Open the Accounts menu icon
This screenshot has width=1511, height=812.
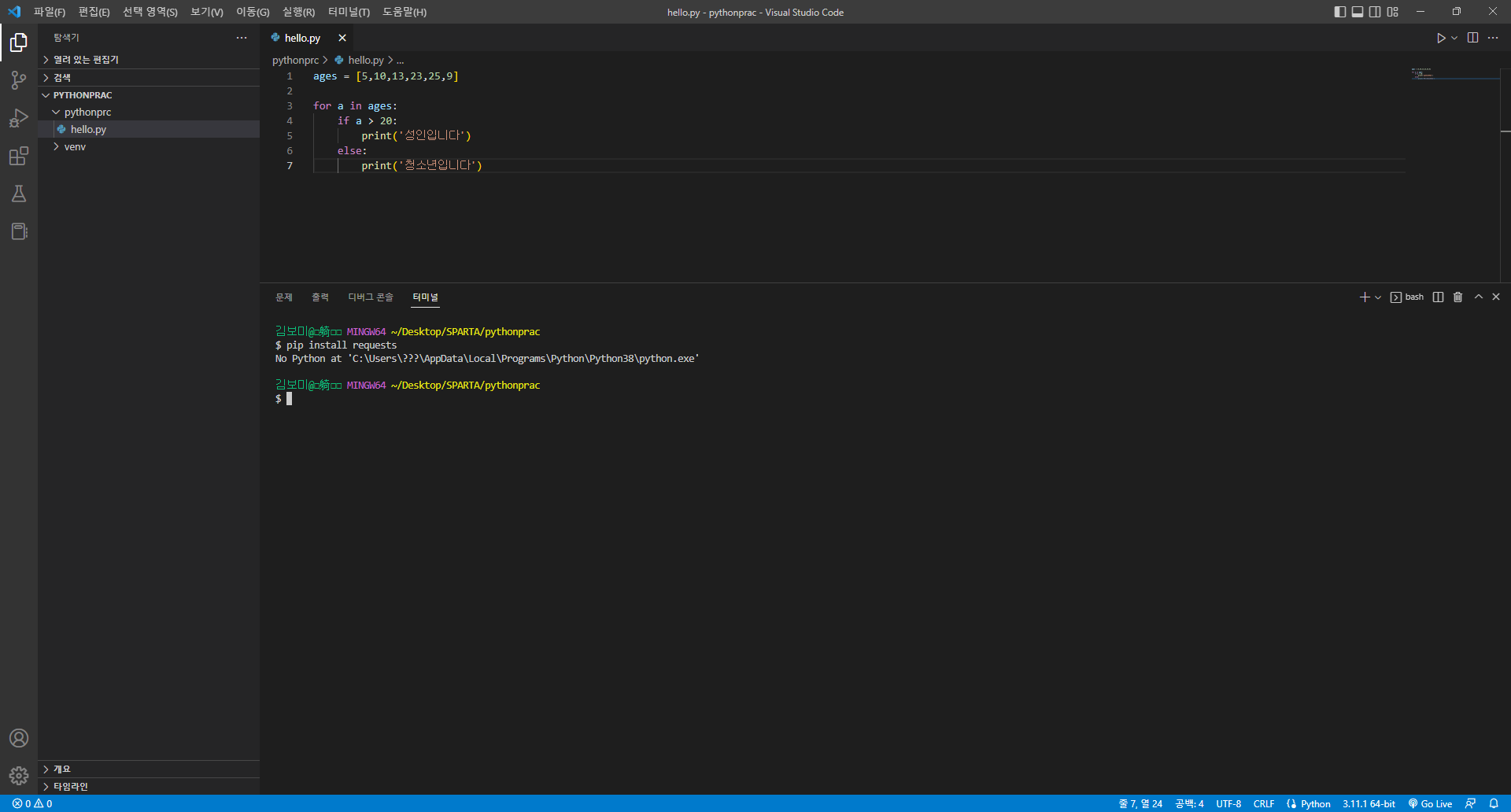19,738
